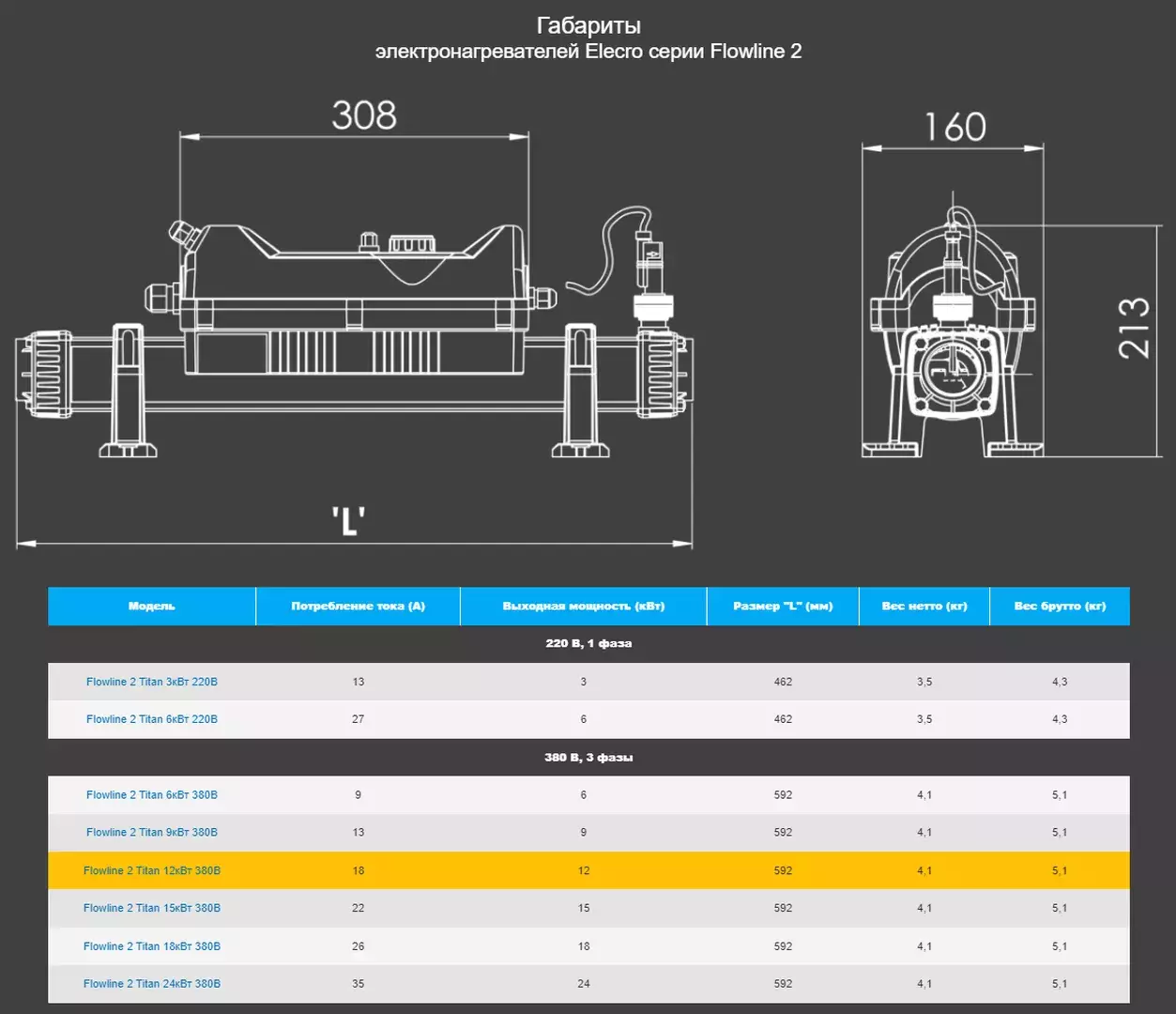Click gross weight 5,1 in 24кВт 380В row

click(1060, 984)
